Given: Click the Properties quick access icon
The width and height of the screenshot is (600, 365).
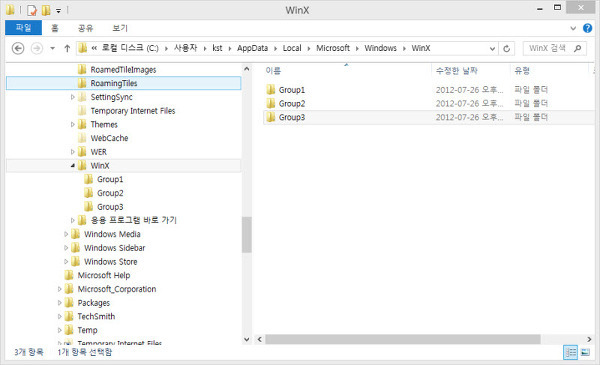Looking at the screenshot, I should coord(32,10).
